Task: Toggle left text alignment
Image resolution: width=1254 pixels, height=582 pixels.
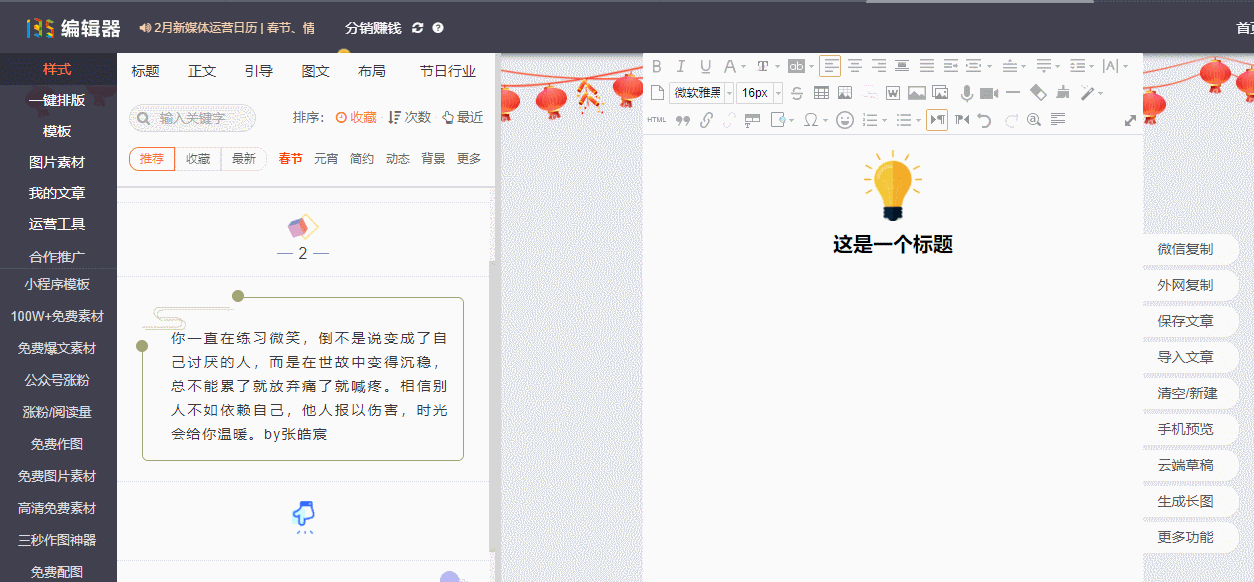Action: [x=830, y=66]
